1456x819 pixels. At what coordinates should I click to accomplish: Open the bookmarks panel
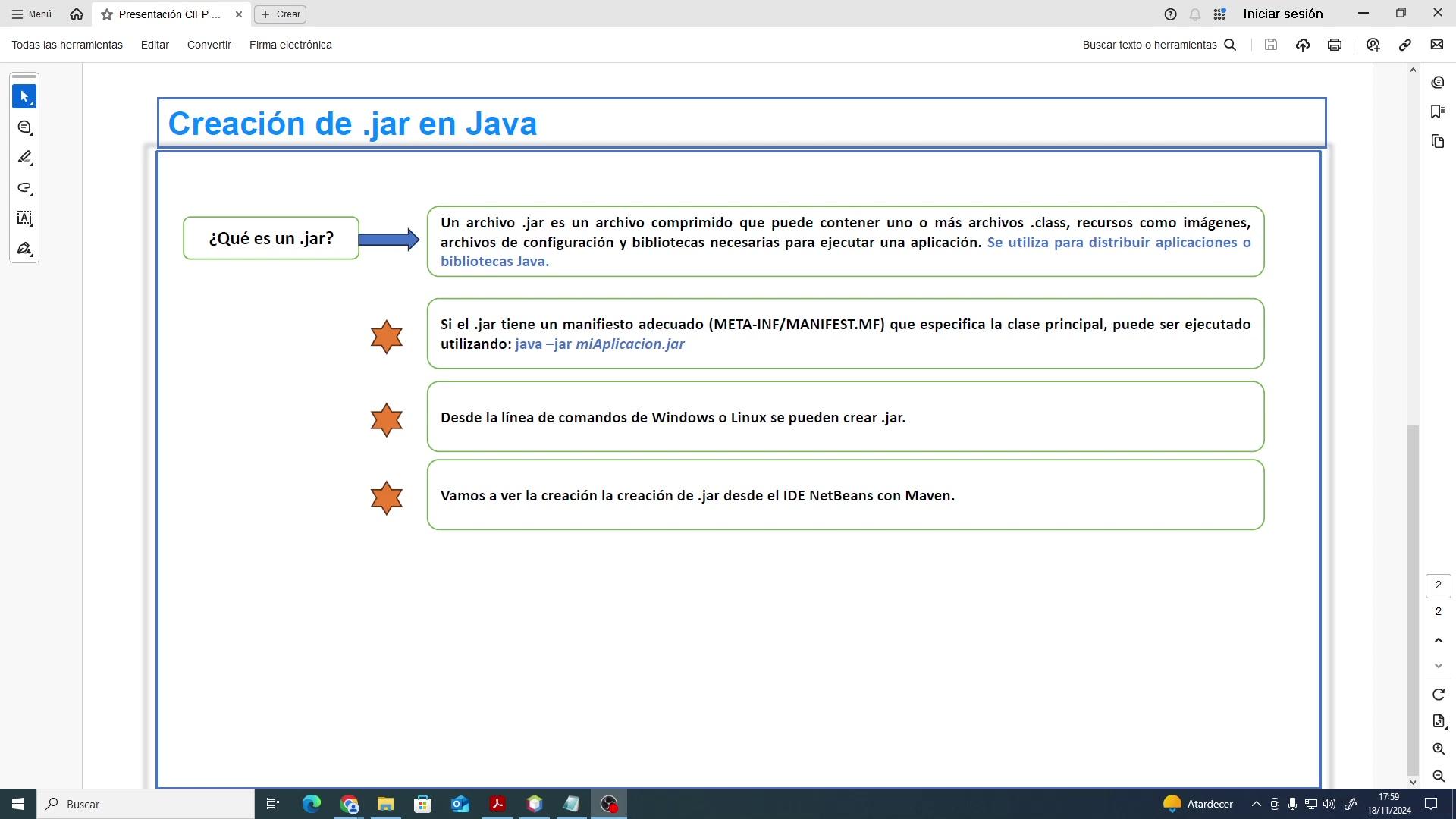click(x=1438, y=111)
